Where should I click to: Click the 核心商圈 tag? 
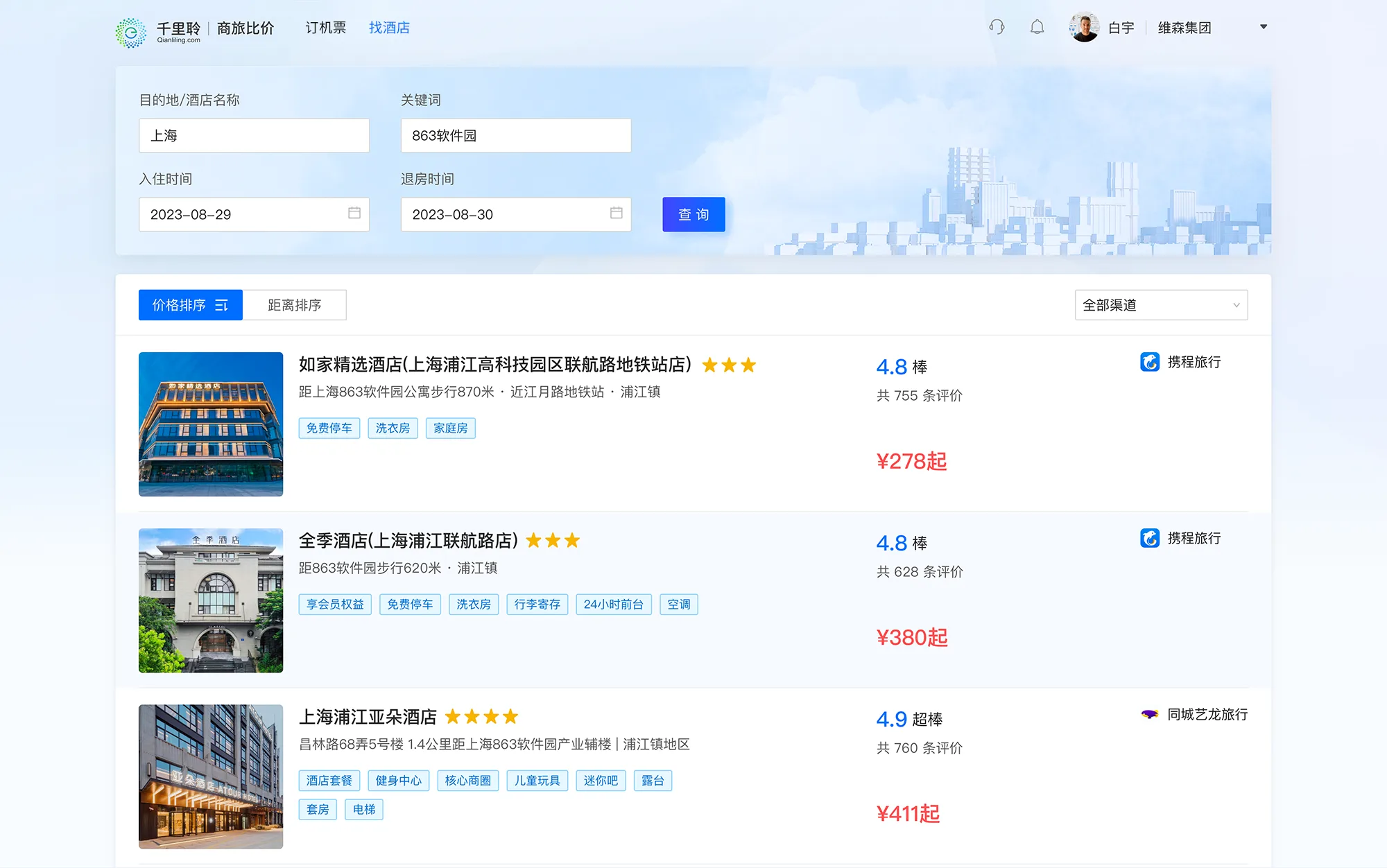(468, 781)
